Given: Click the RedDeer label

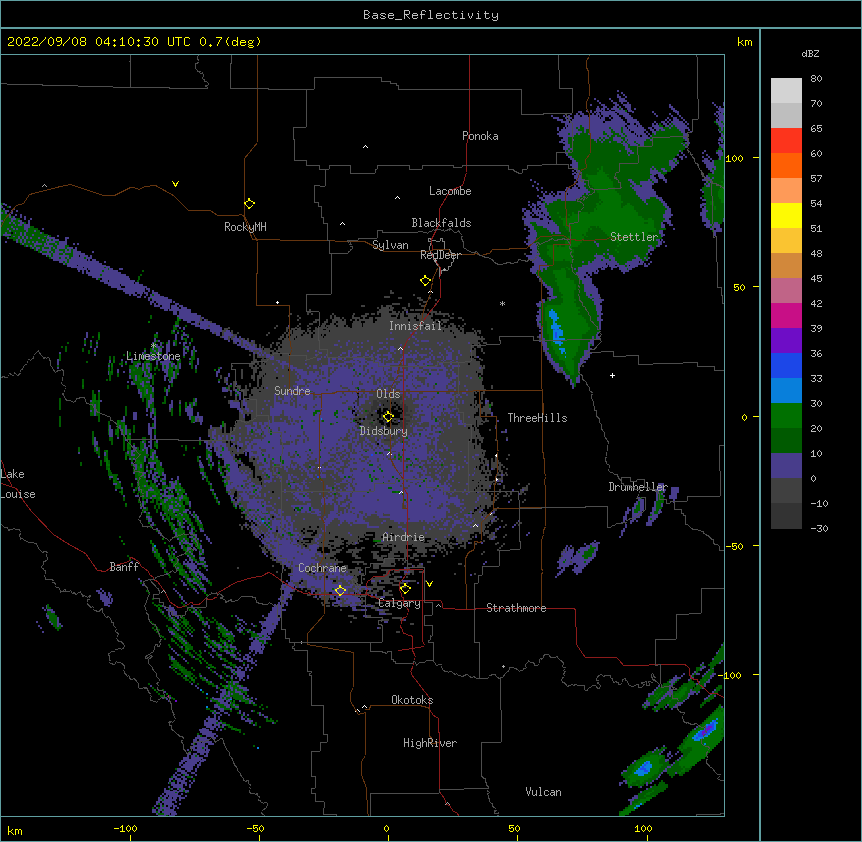Looking at the screenshot, I should 440,255.
